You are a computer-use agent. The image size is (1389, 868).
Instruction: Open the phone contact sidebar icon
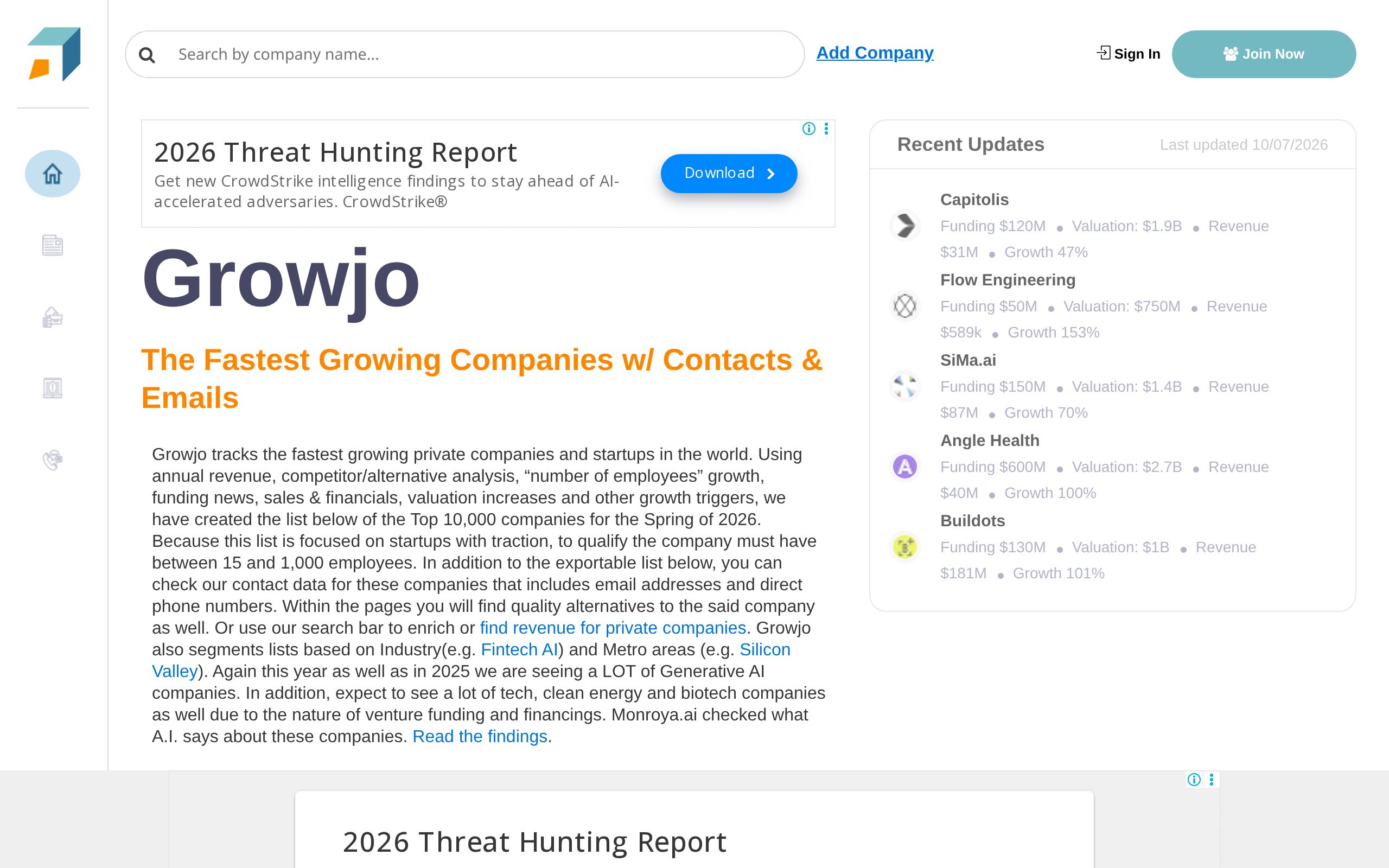[52, 460]
